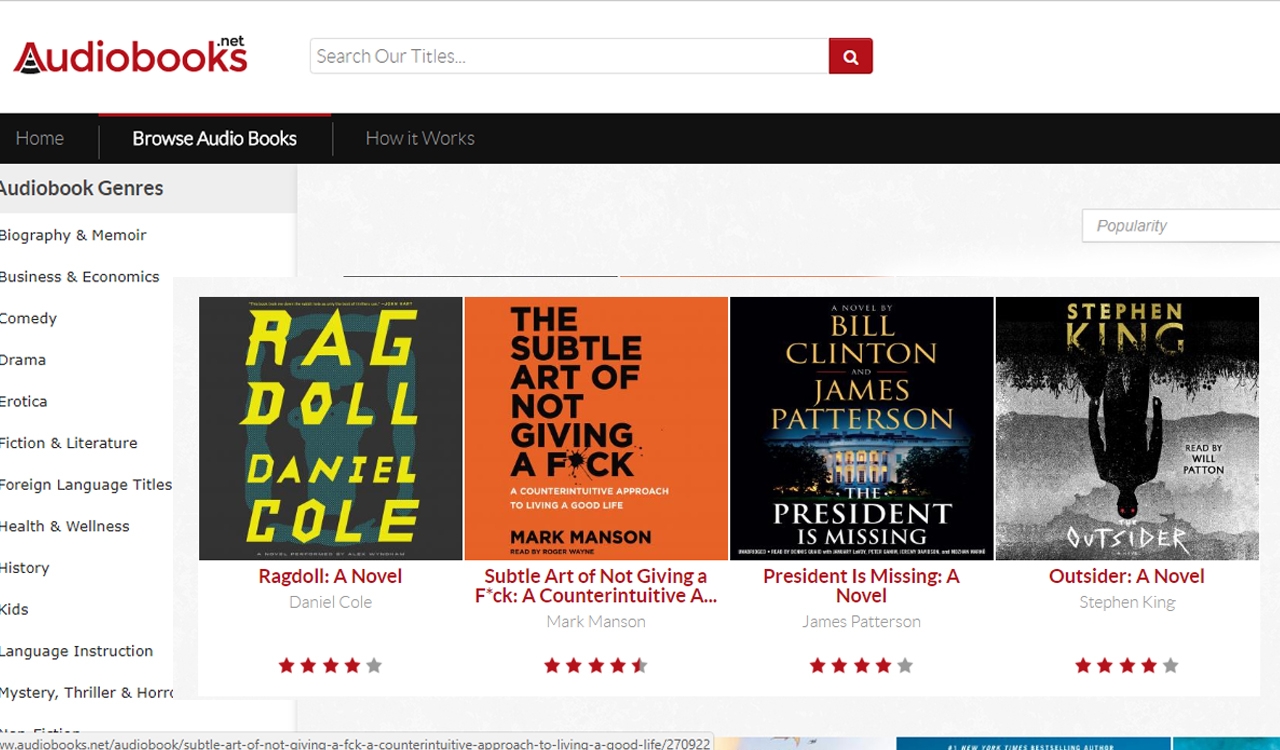Screen dimensions: 1280x750
Task: Click author name Stephen King
Action: point(1127,602)
